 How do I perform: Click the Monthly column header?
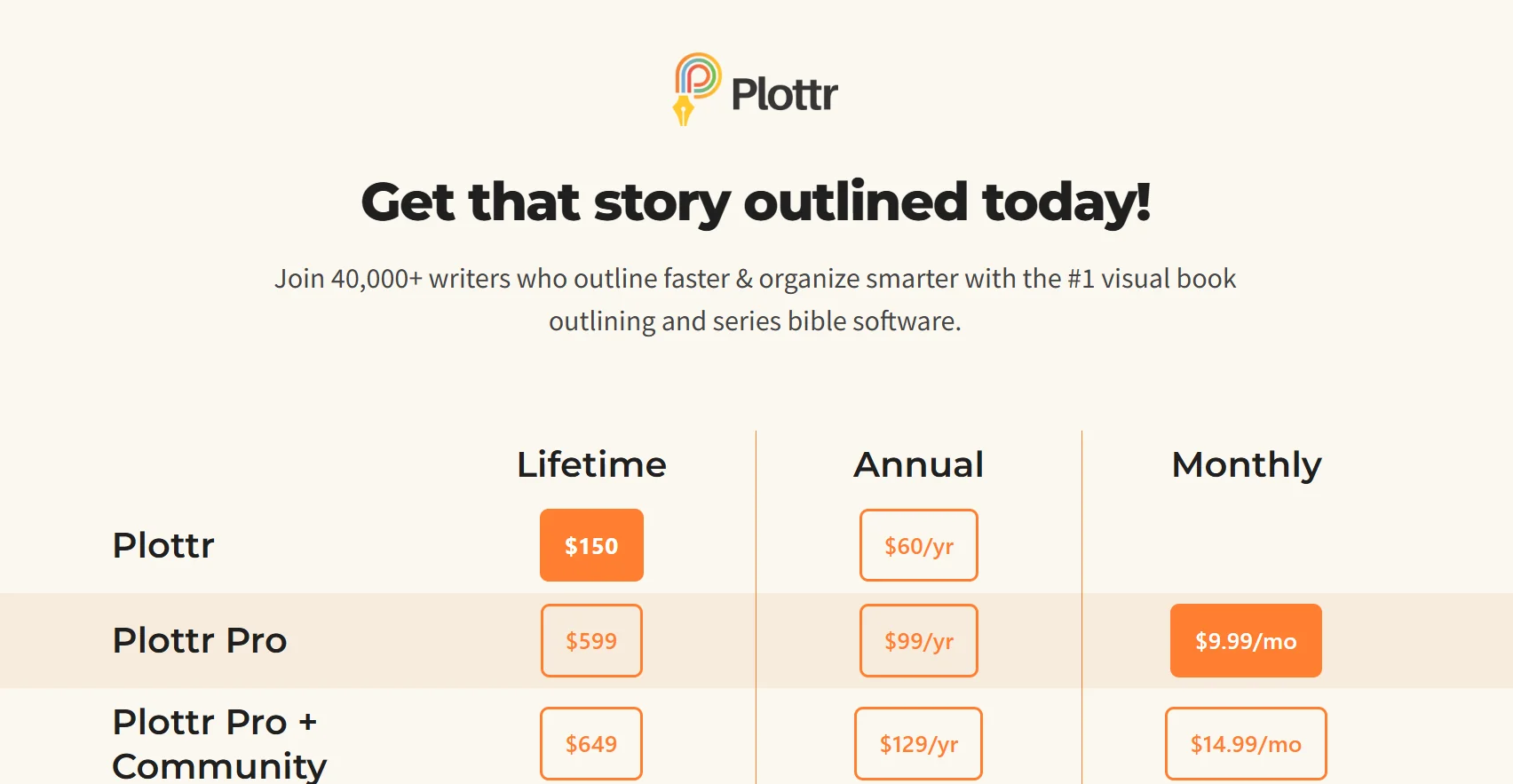1246,463
